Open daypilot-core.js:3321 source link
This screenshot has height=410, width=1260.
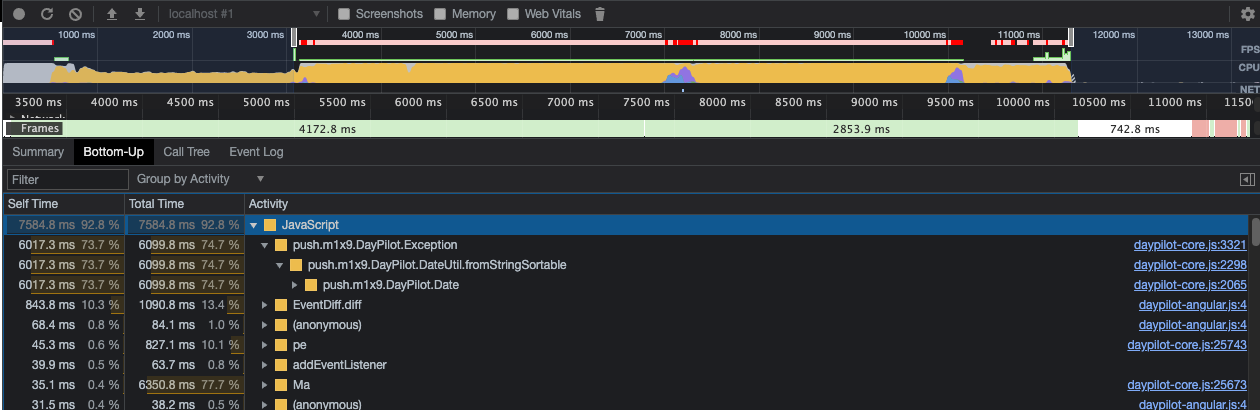pos(1190,245)
